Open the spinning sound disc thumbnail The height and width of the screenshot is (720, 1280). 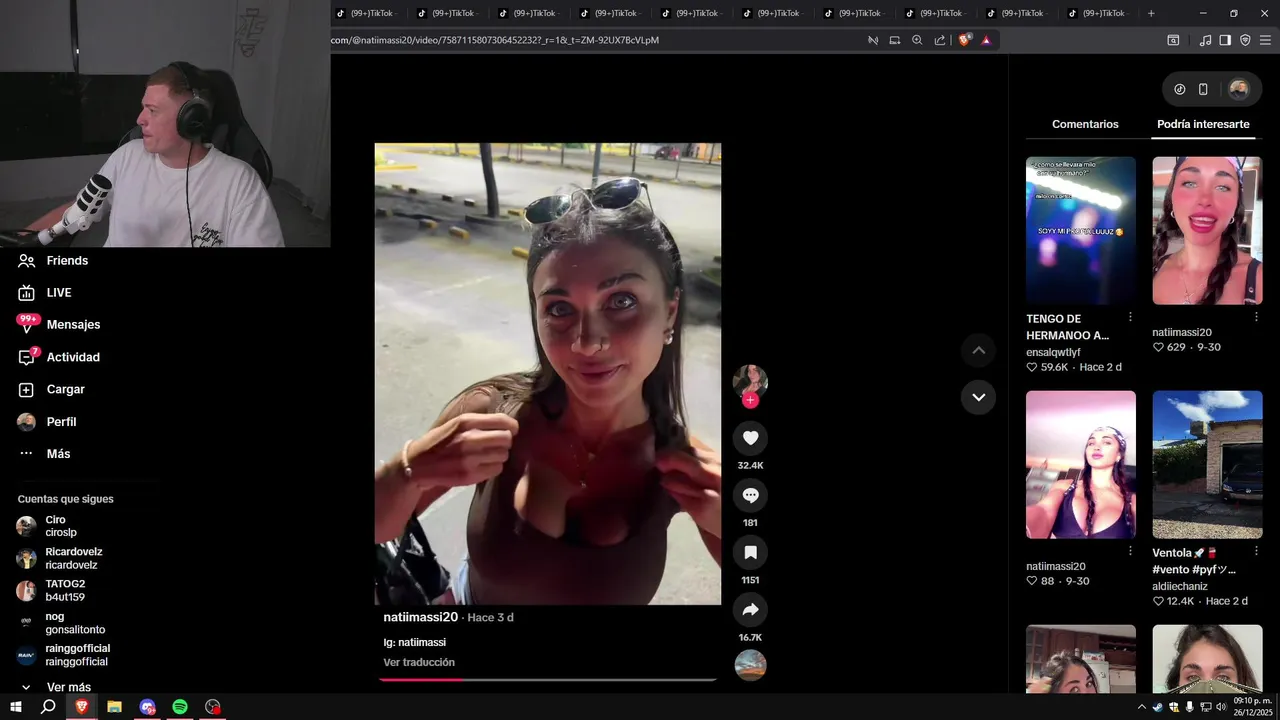coord(750,665)
